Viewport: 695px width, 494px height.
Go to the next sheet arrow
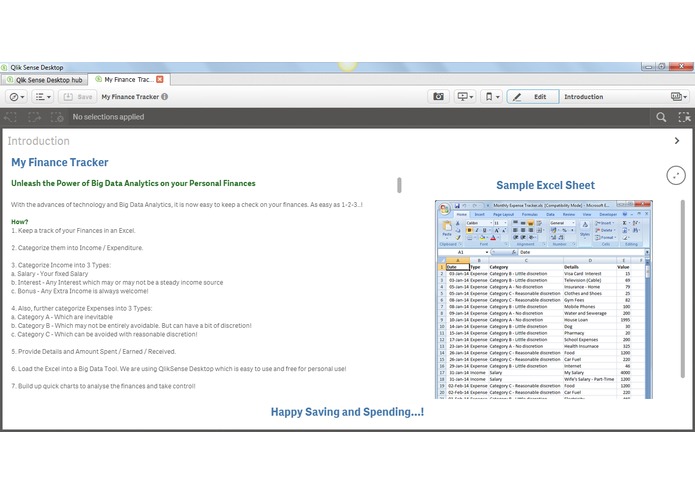click(x=677, y=140)
